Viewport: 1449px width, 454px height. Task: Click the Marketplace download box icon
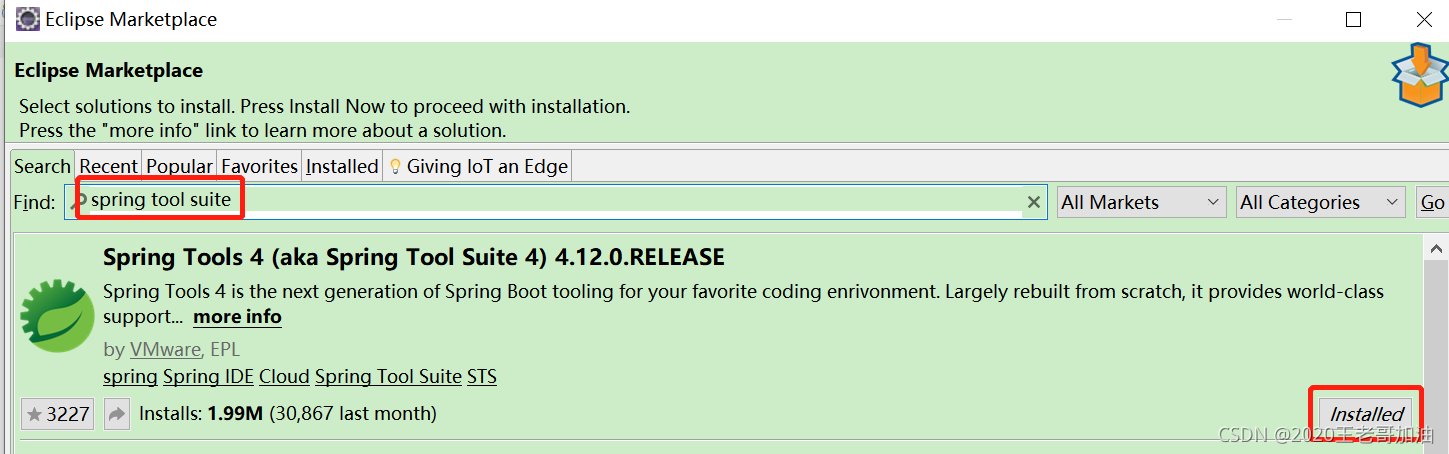[x=1420, y=75]
